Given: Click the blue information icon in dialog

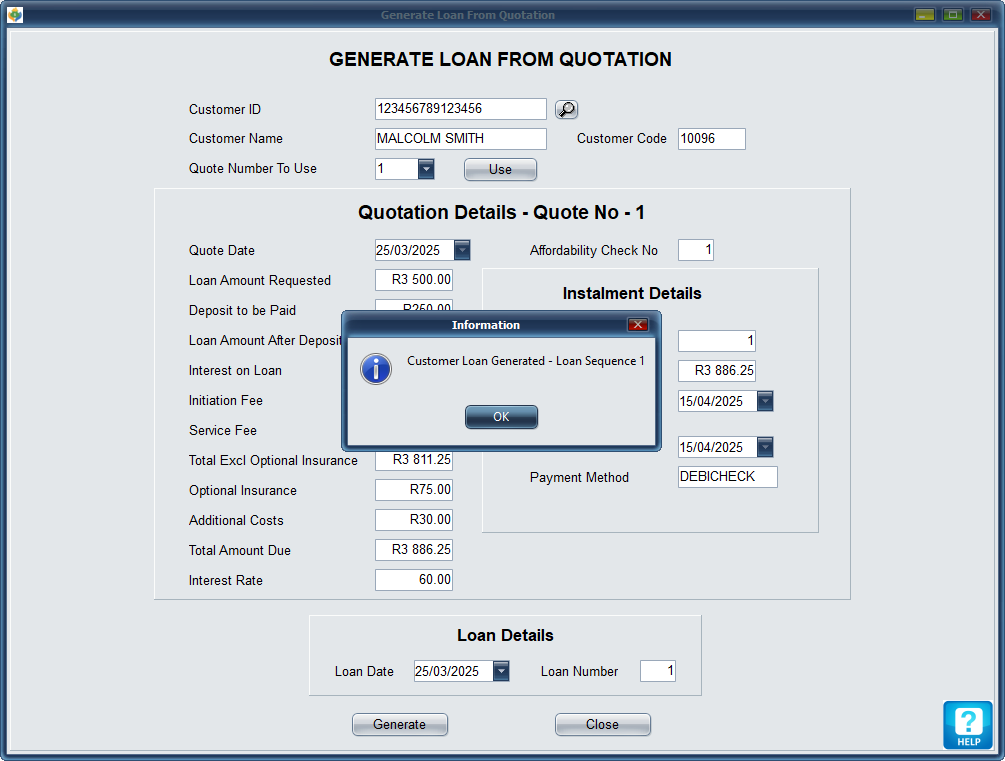Looking at the screenshot, I should click(376, 368).
